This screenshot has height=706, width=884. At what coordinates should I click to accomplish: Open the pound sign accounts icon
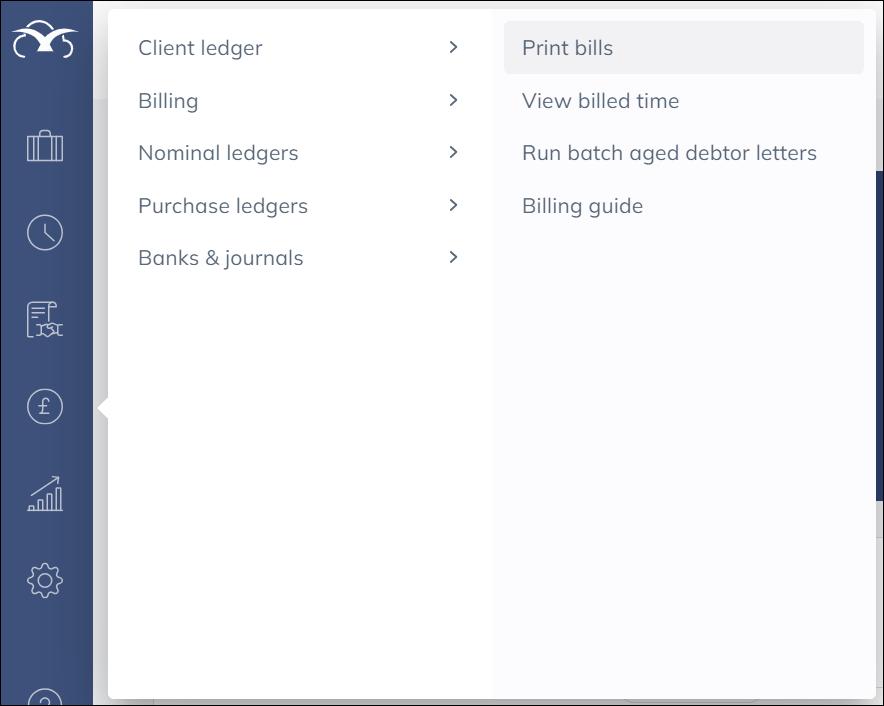click(45, 406)
